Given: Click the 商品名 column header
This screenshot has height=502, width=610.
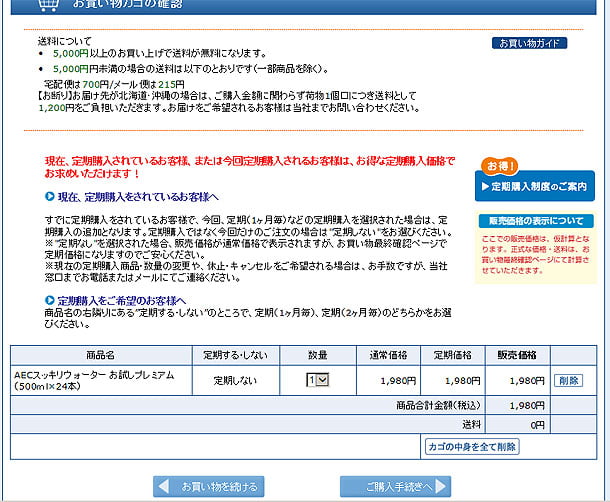Looking at the screenshot, I should [x=101, y=355].
